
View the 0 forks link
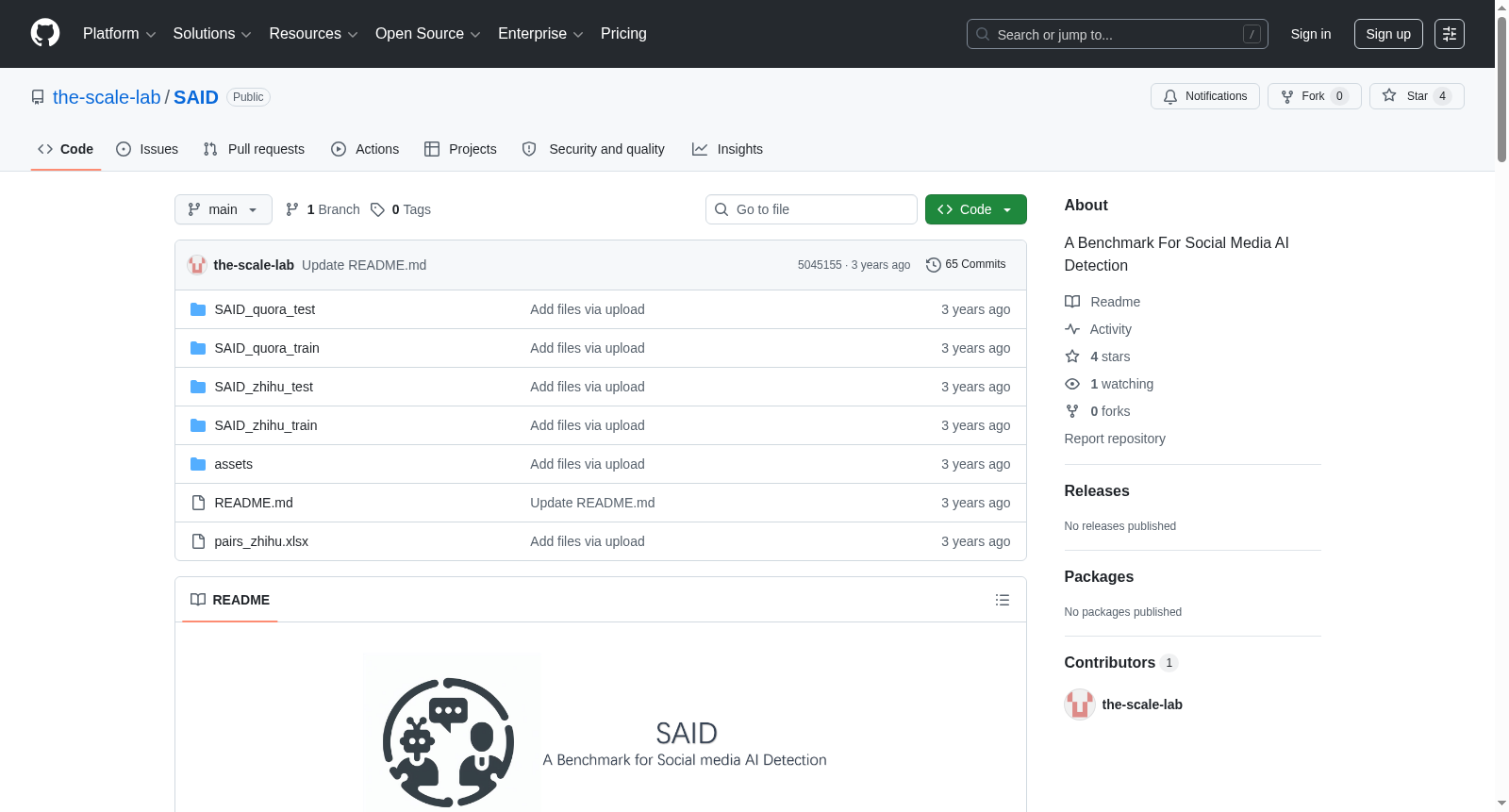(1098, 411)
